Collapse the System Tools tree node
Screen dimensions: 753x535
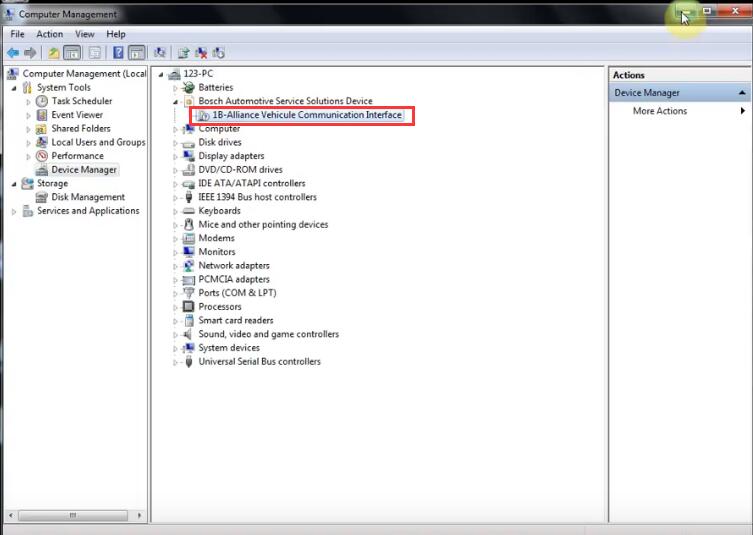pos(14,88)
